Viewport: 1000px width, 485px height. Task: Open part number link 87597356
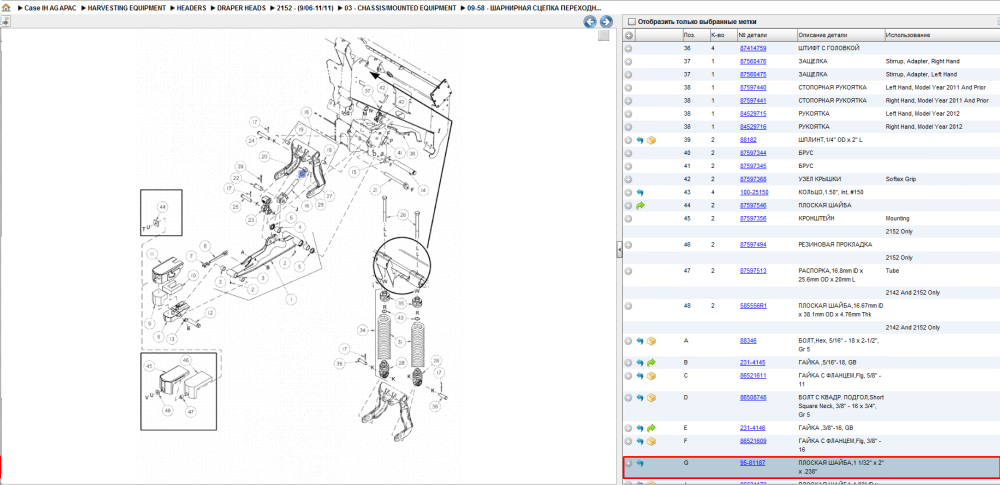coord(753,218)
